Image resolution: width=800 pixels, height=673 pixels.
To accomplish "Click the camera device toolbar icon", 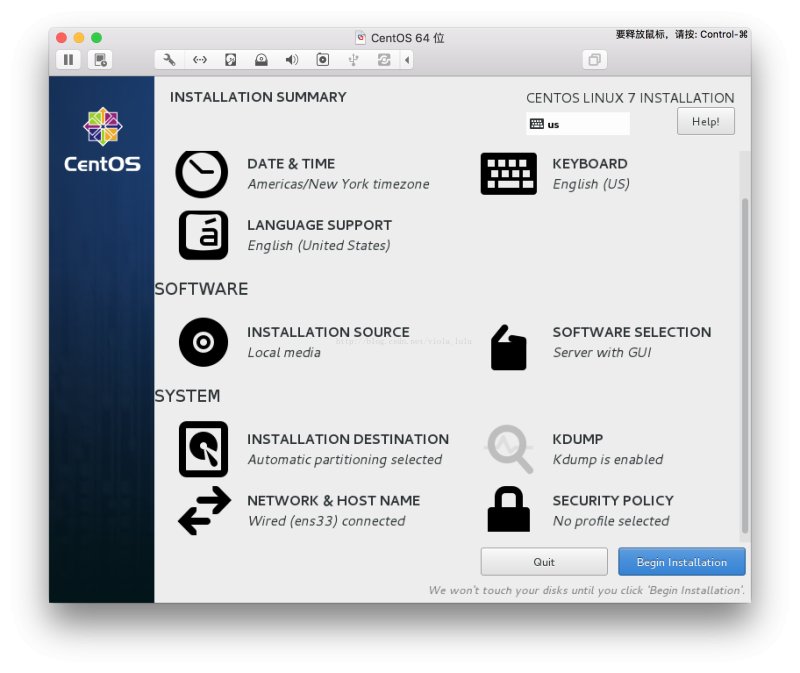I will (x=322, y=60).
